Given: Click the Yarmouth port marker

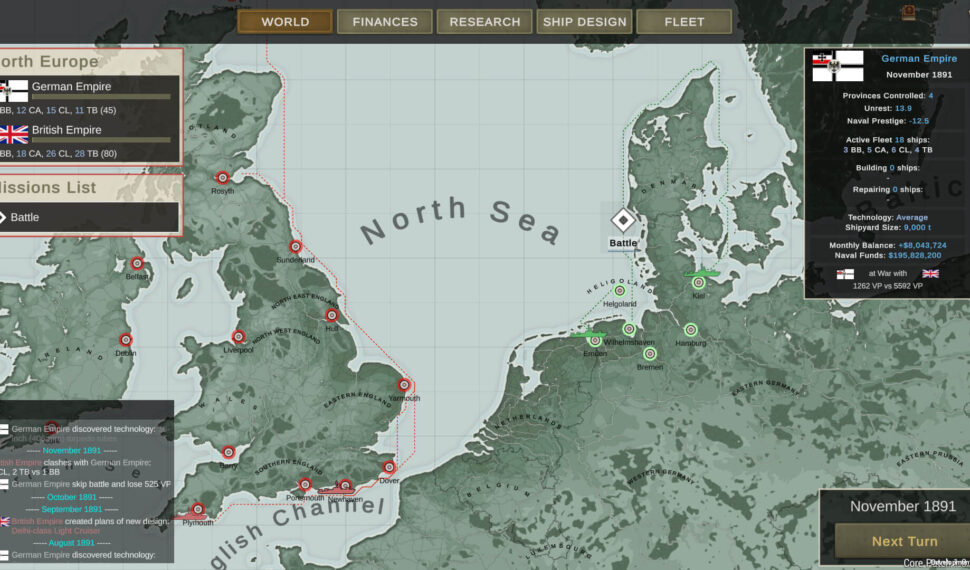Looking at the screenshot, I should (404, 385).
